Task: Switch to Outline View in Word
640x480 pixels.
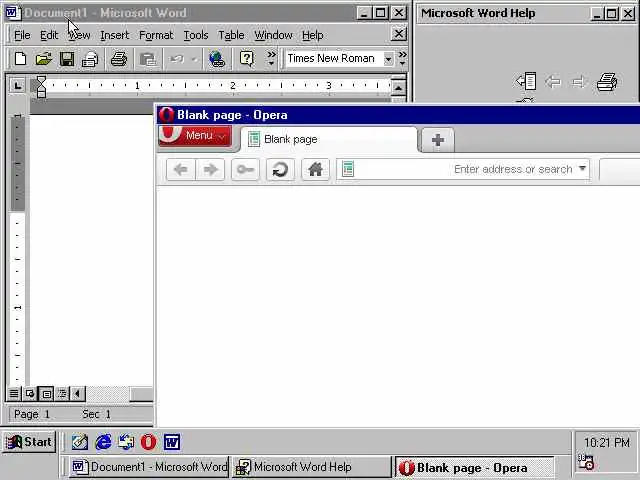Action: 62,393
